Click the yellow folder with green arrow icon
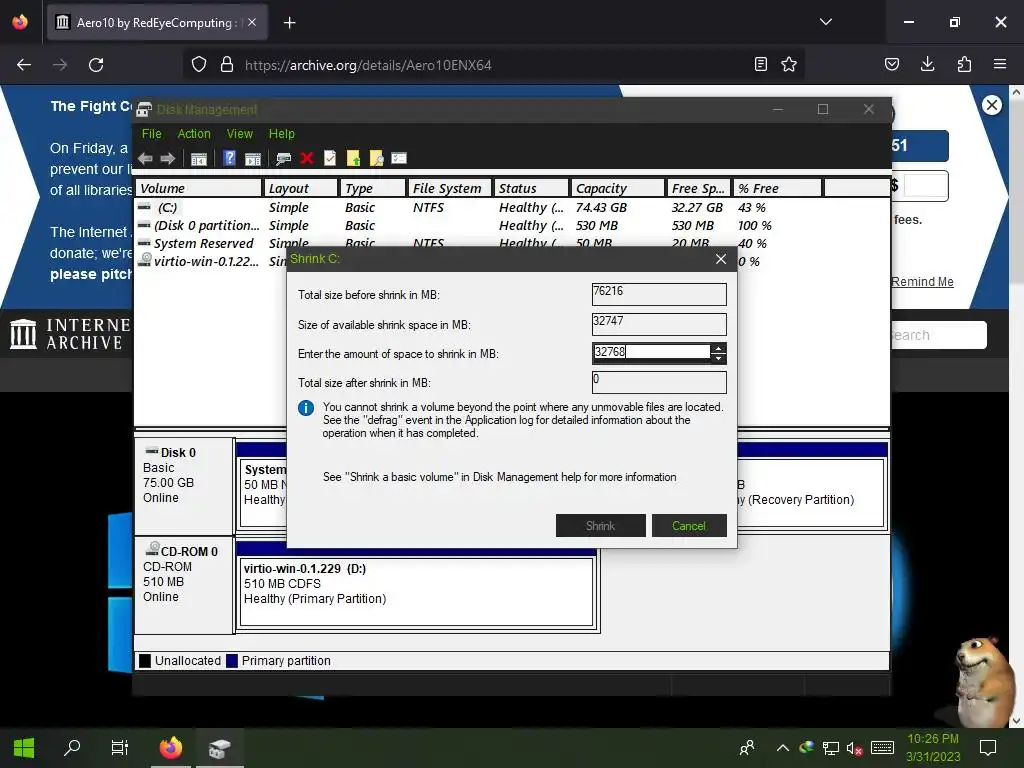Image resolution: width=1024 pixels, height=768 pixels. click(x=353, y=158)
